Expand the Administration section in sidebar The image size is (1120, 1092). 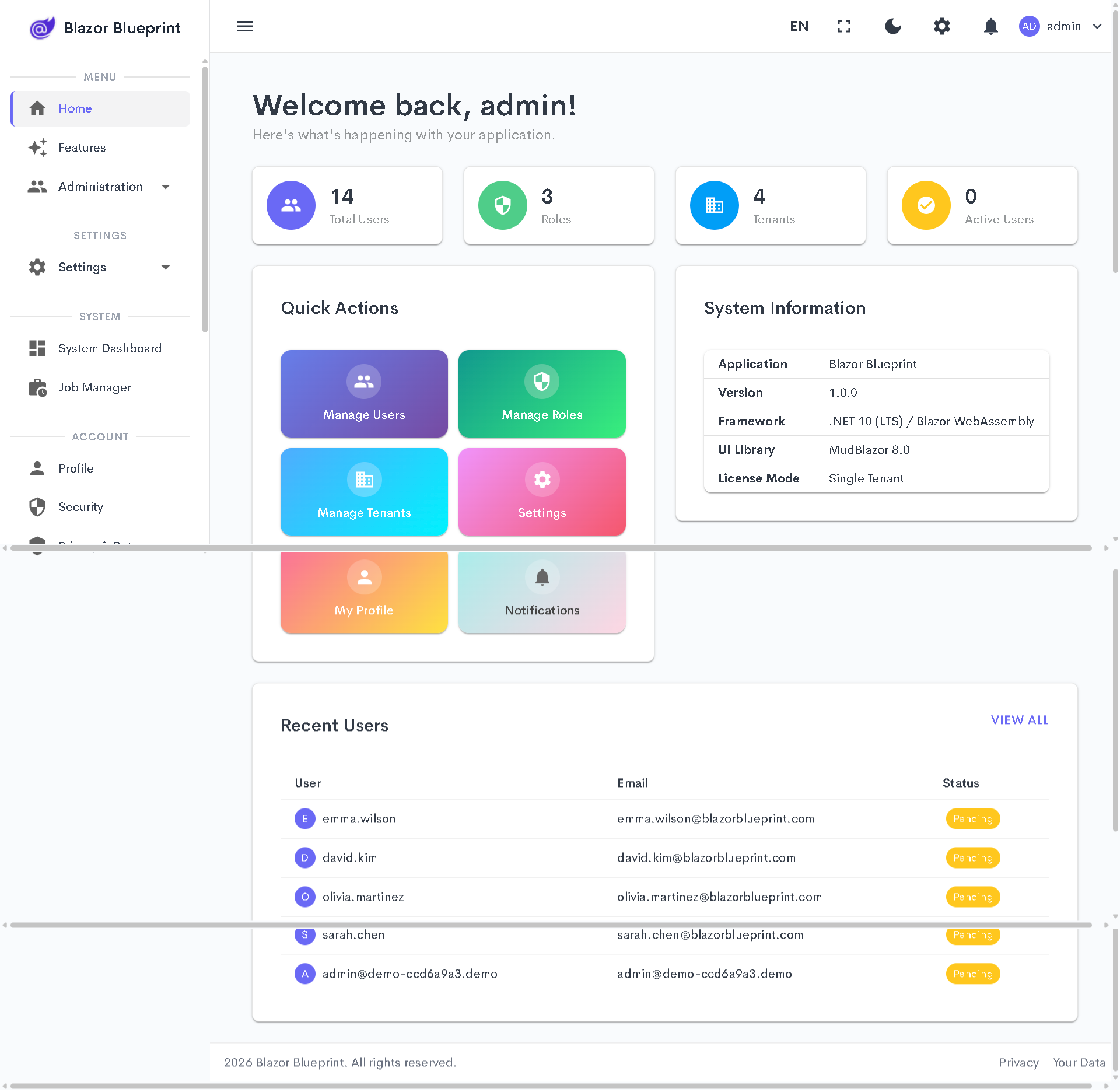tap(100, 187)
